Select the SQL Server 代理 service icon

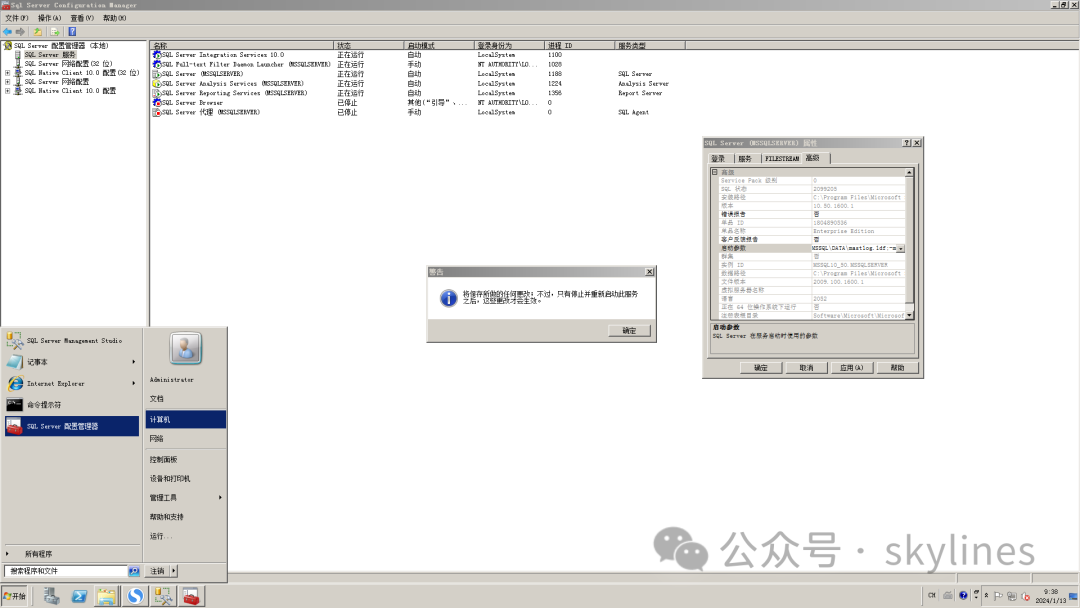pos(157,112)
